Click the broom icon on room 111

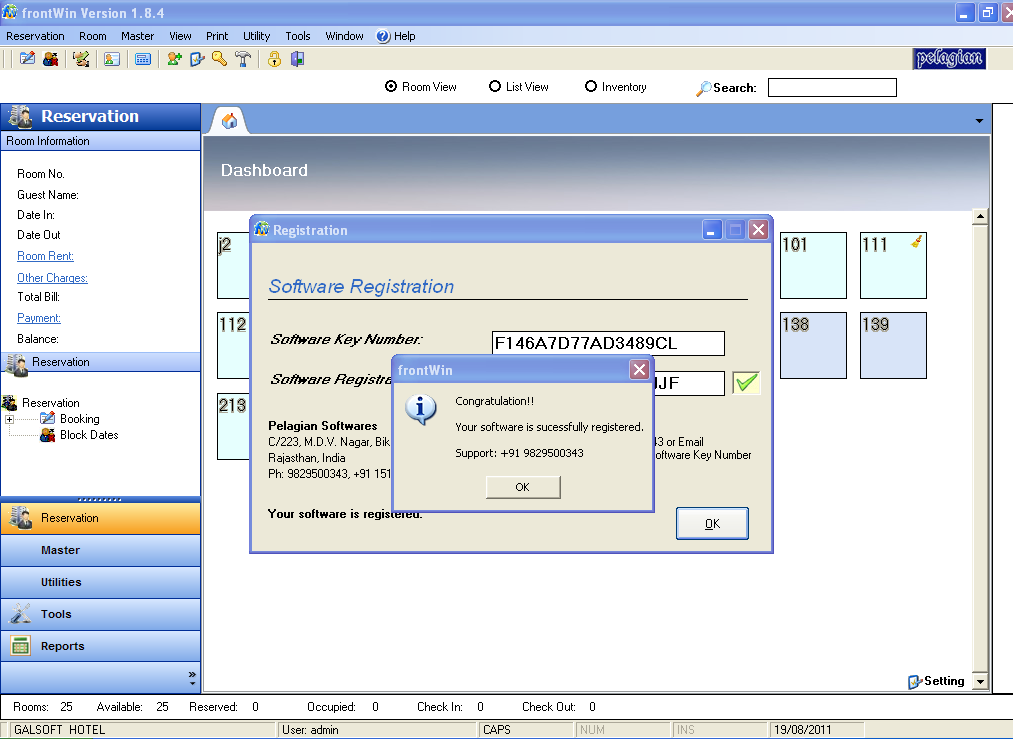pyautogui.click(x=916, y=242)
